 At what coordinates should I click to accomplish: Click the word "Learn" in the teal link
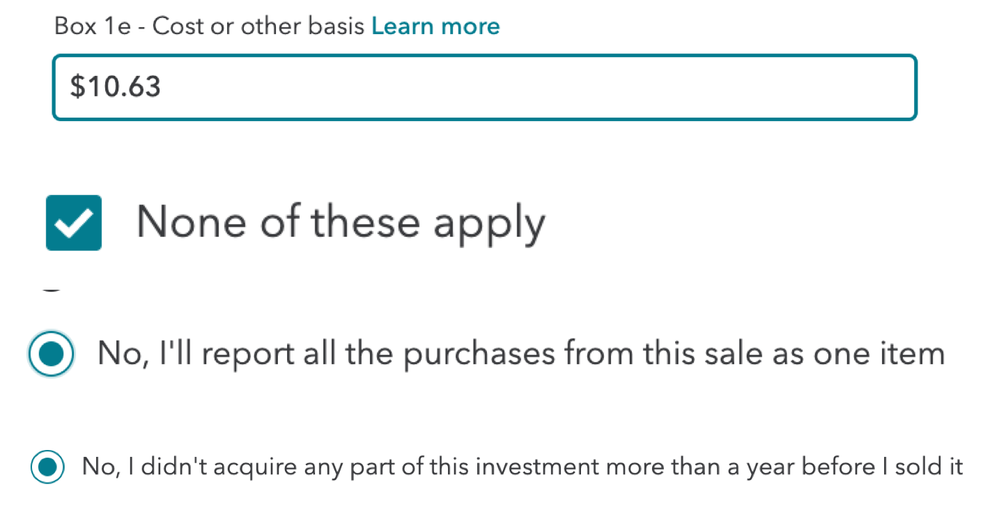(x=403, y=26)
